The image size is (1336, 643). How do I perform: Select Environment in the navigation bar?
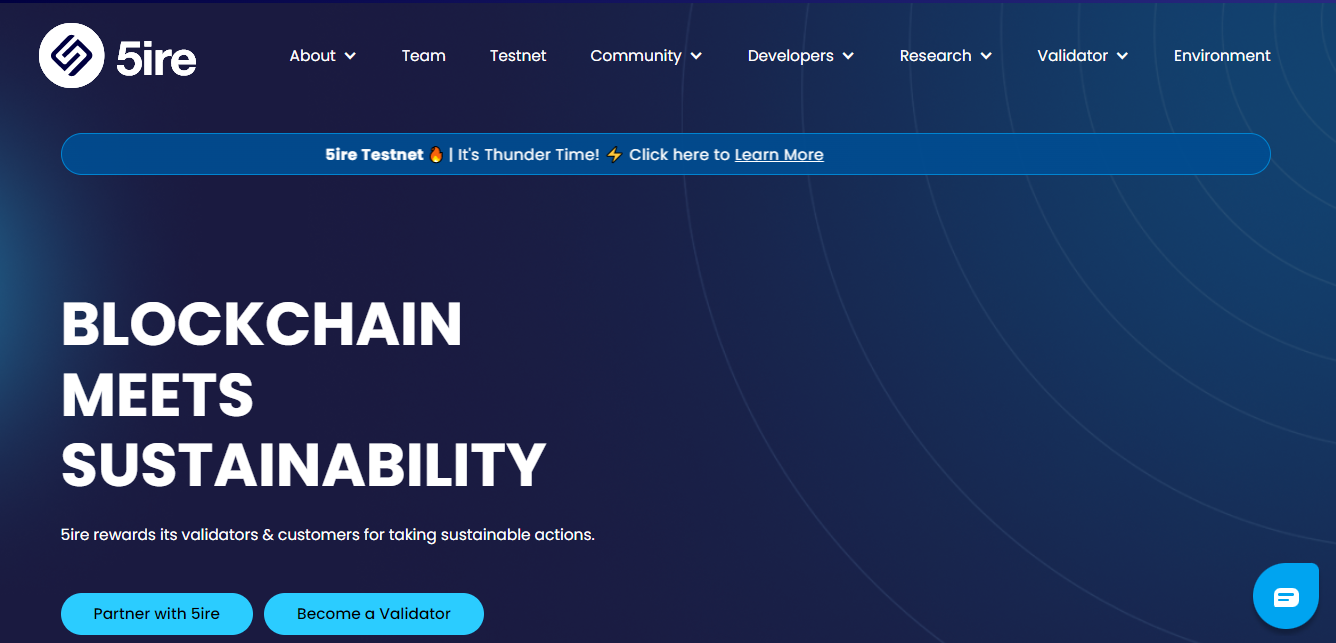[1222, 56]
